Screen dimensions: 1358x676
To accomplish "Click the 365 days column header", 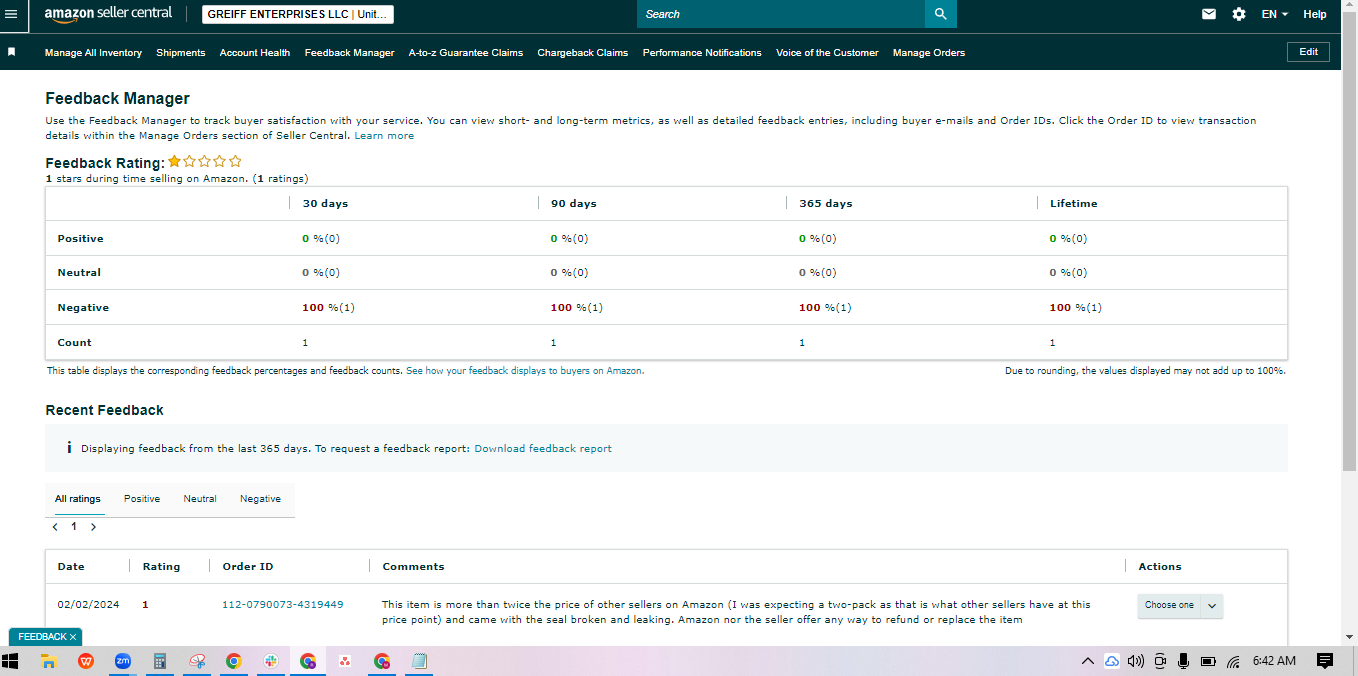I will pyautogui.click(x=826, y=203).
